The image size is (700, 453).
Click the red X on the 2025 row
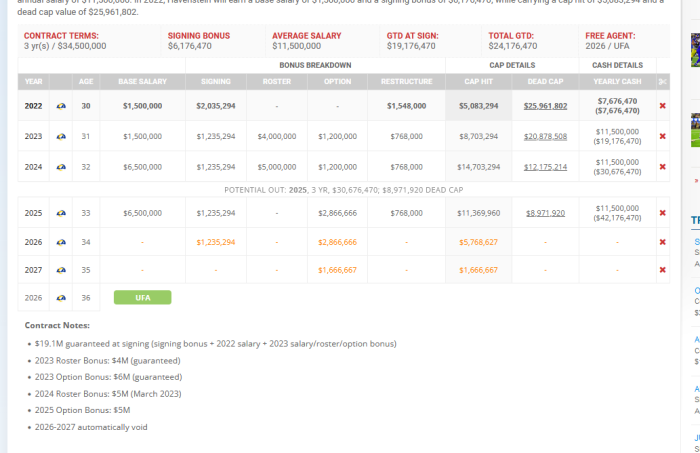coord(662,213)
